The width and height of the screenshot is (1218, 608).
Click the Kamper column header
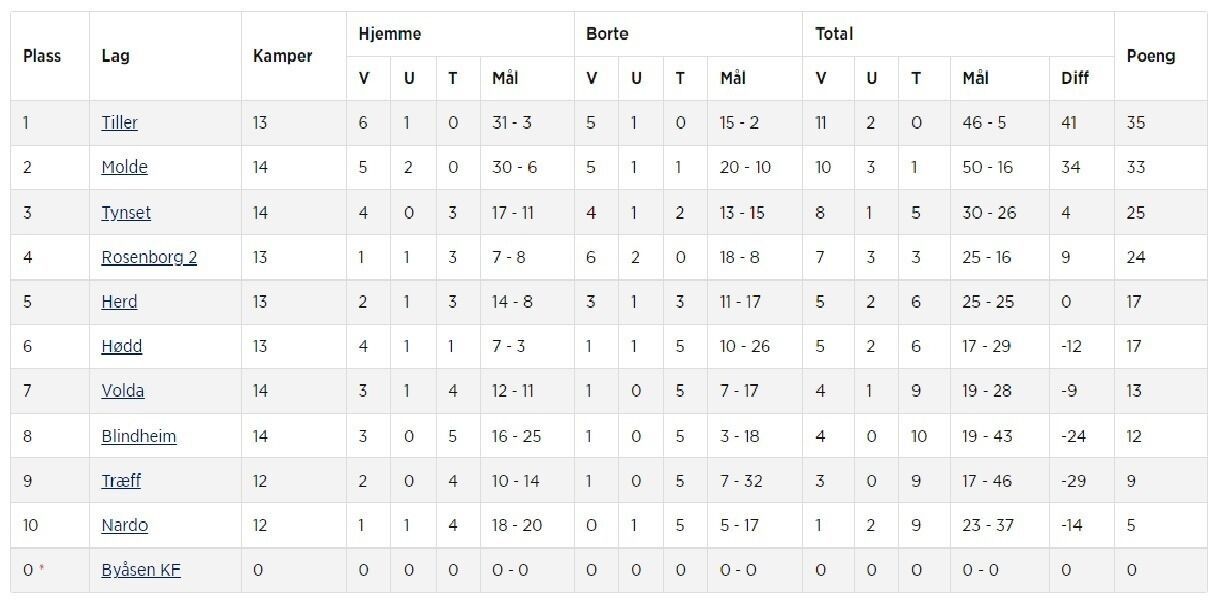[x=283, y=56]
